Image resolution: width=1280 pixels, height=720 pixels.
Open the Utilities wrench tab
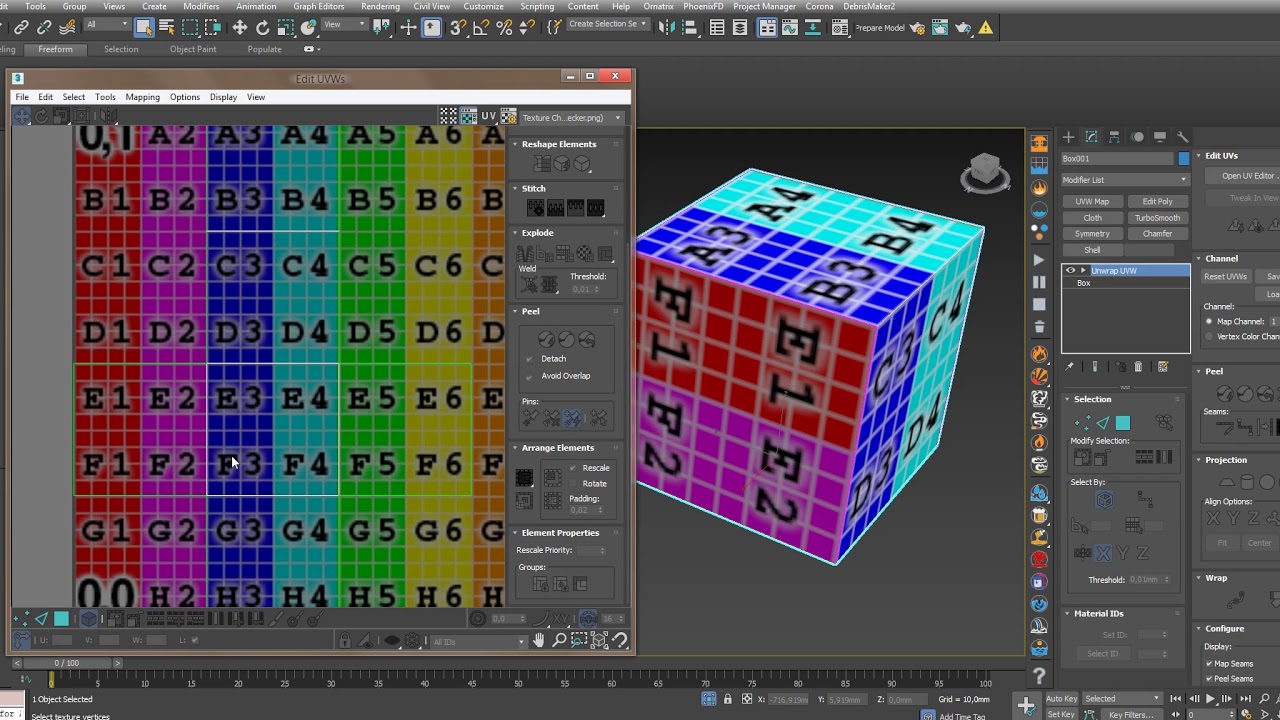[1183, 137]
